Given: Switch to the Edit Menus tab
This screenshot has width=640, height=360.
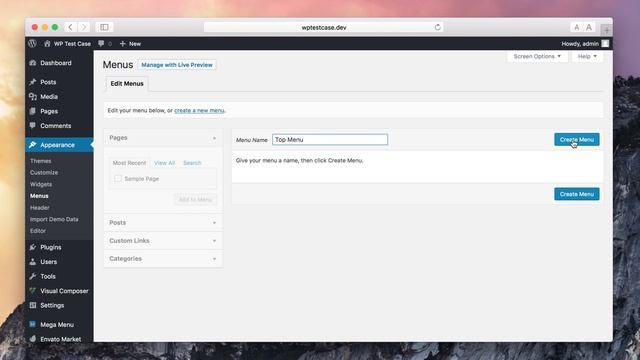Looking at the screenshot, I should [127, 84].
